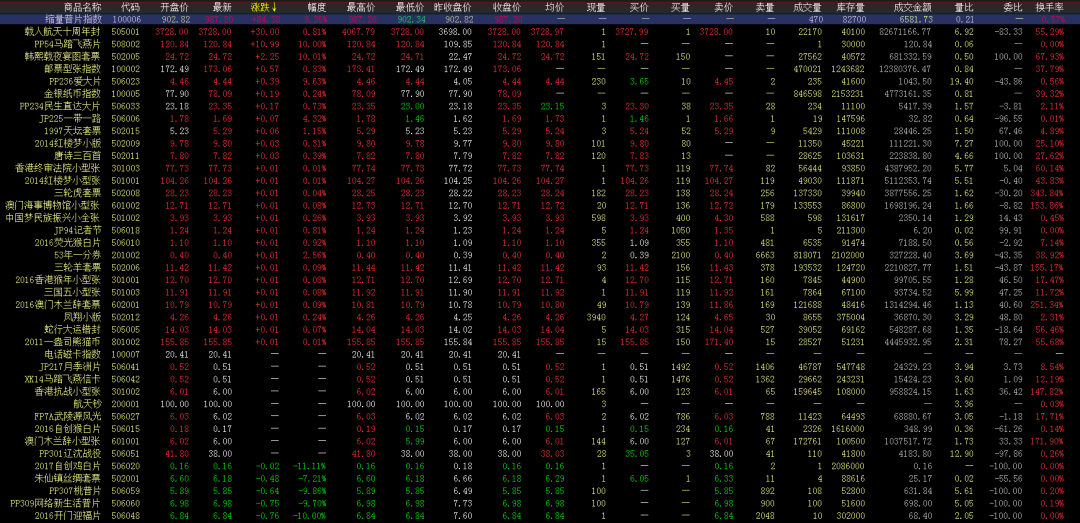
Task: Select the 三国五小型张 row
Action: 540,291
